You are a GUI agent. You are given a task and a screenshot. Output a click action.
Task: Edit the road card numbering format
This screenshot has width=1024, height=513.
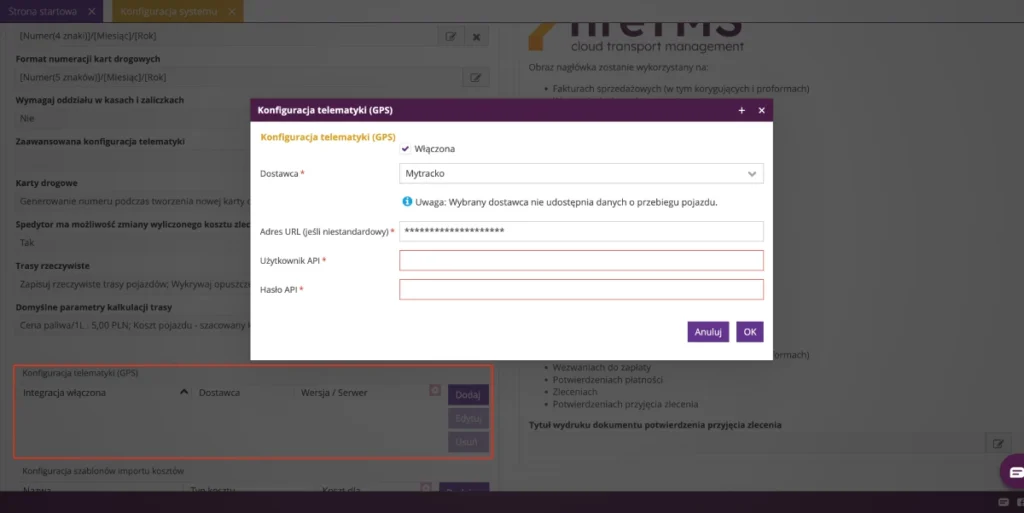coord(475,77)
